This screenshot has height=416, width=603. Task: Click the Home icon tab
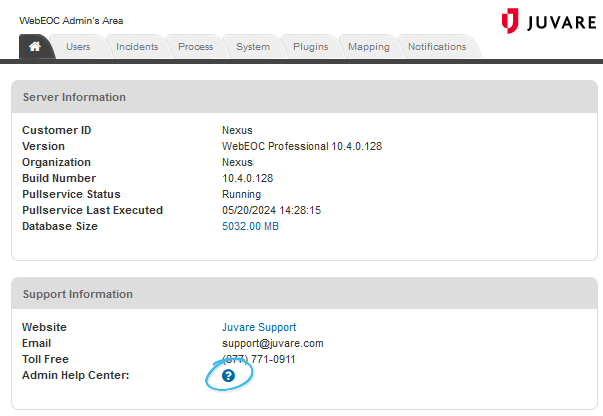(35, 47)
